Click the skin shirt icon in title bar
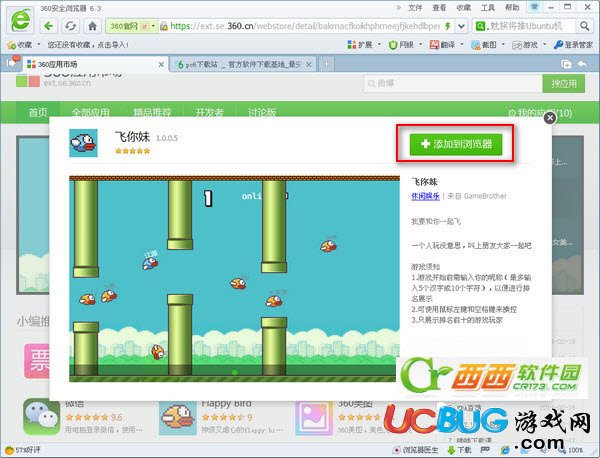The image size is (600, 458). click(x=534, y=7)
